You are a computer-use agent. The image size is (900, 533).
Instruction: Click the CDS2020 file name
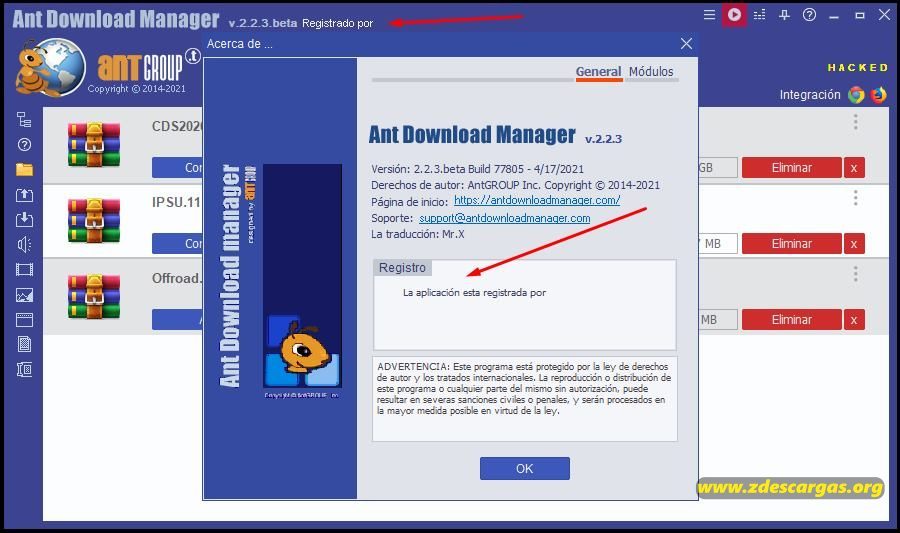coord(177,126)
